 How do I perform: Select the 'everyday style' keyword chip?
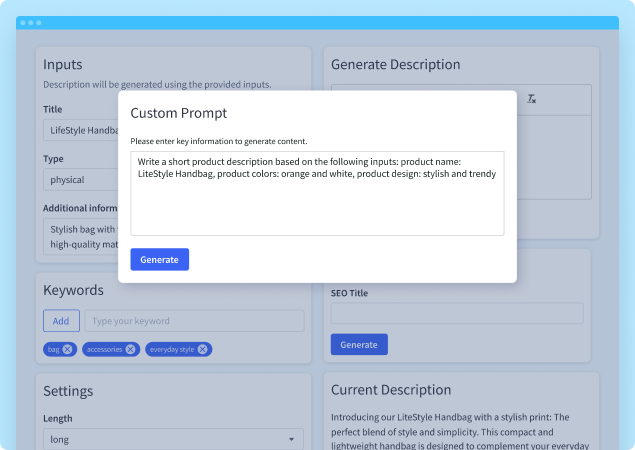[172, 349]
